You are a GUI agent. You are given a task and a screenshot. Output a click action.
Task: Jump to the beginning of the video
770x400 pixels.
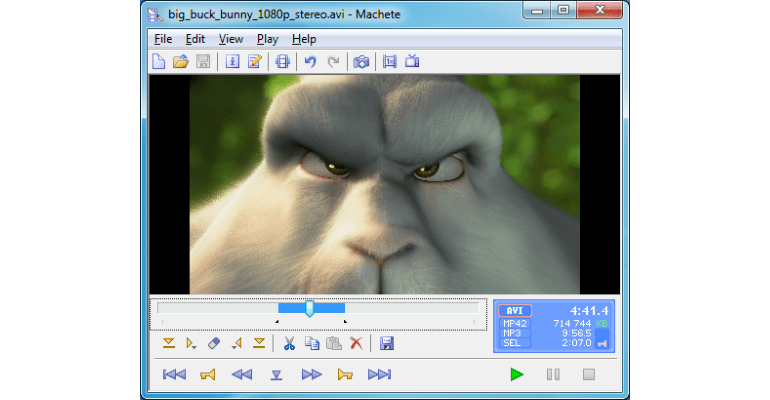pos(174,374)
